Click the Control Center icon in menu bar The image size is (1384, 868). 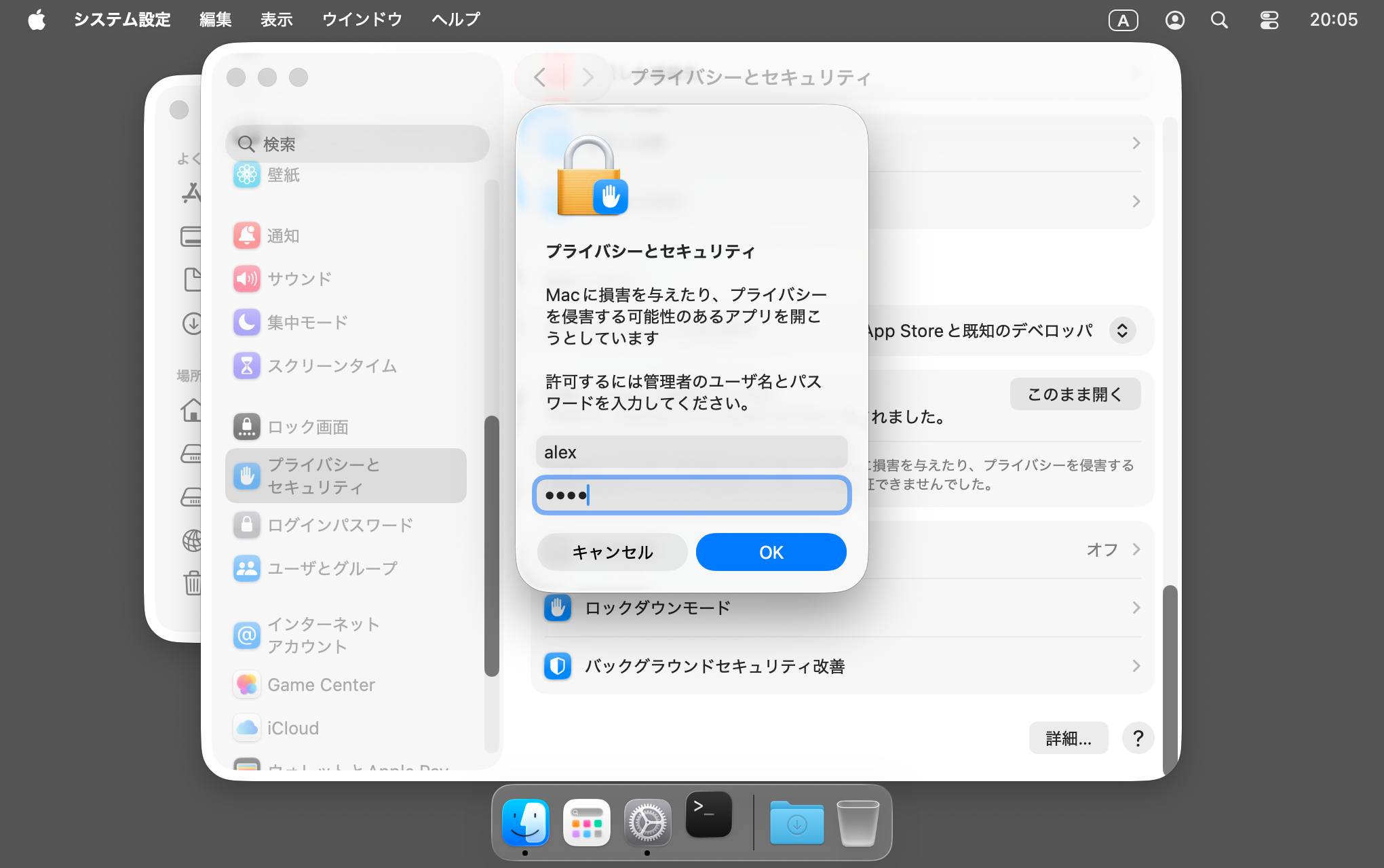coord(1269,20)
